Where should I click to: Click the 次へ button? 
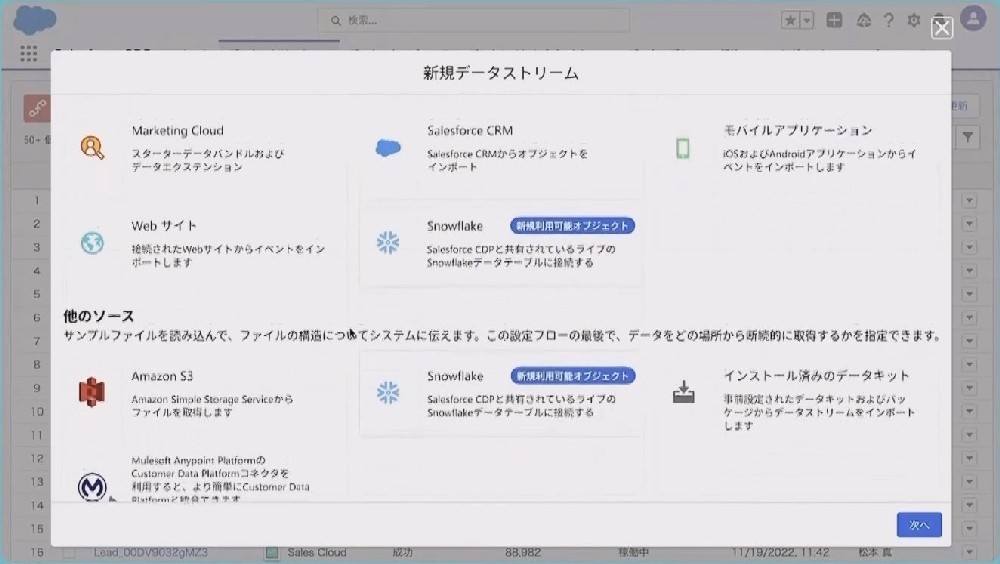point(919,525)
